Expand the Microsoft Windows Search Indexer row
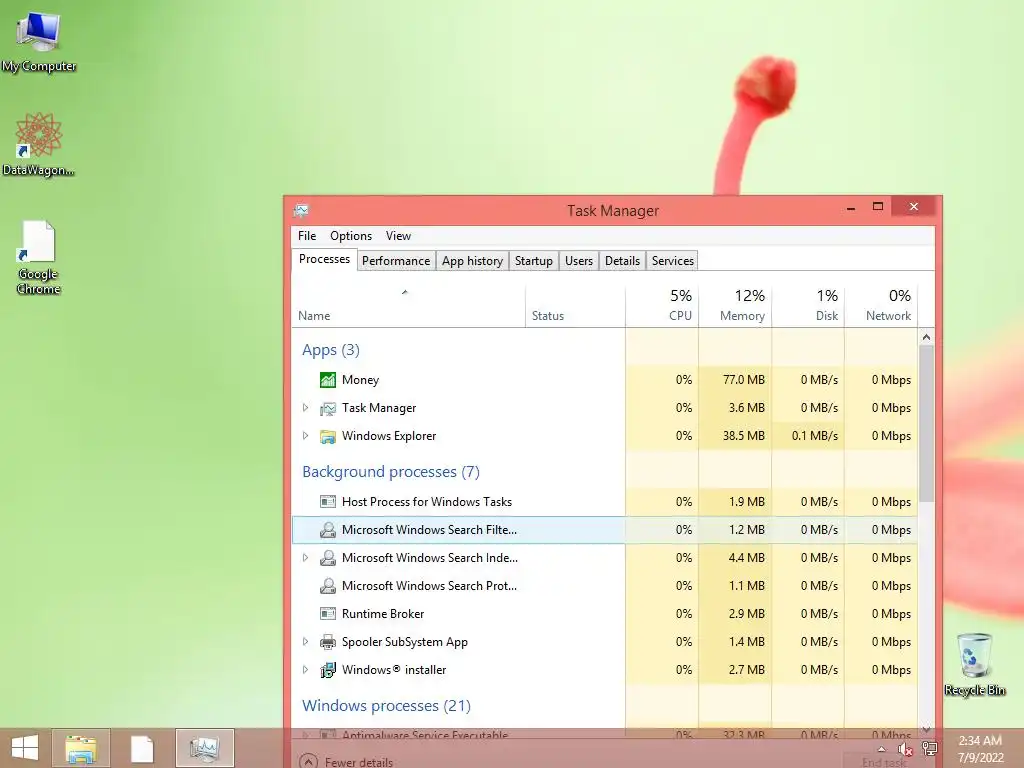This screenshot has height=768, width=1024. tap(305, 558)
